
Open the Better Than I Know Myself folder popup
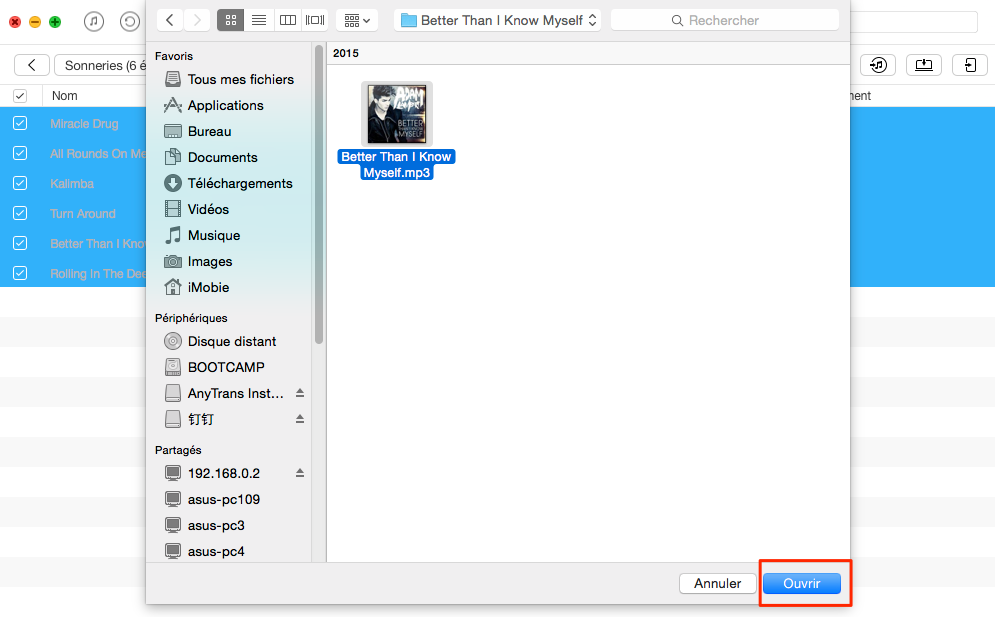pos(497,20)
